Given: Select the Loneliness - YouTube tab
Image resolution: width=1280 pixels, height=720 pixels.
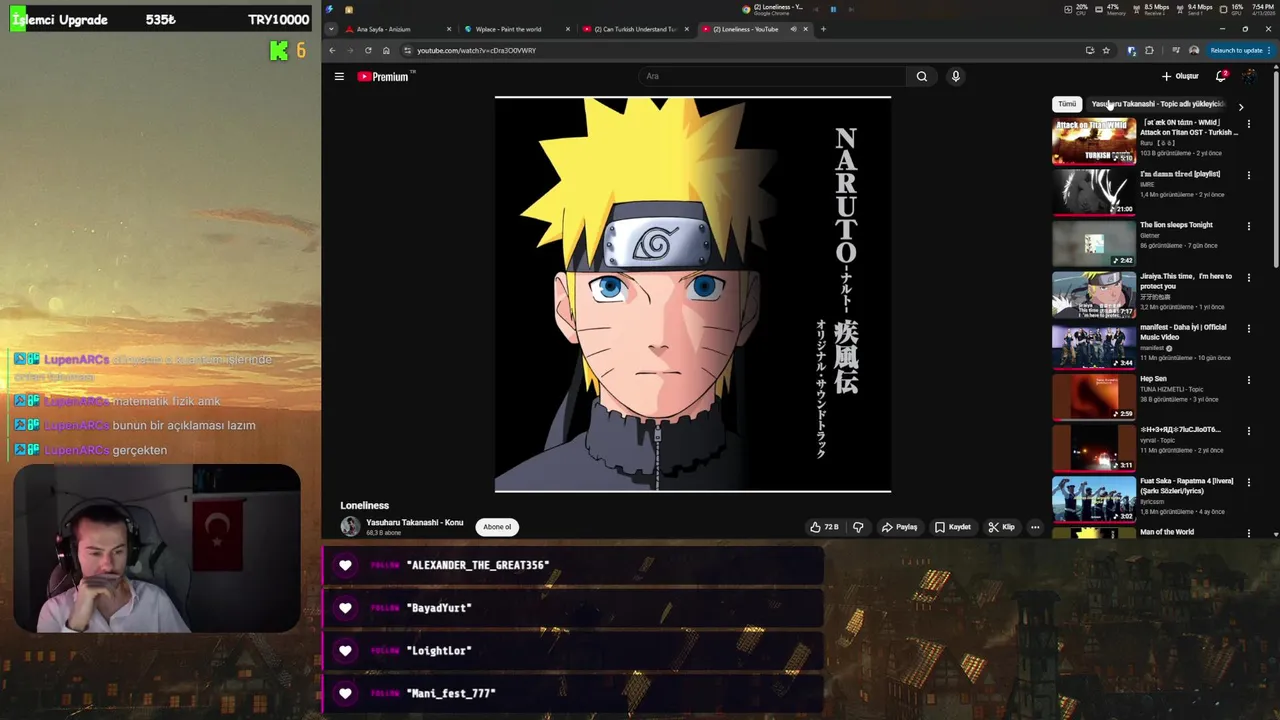Looking at the screenshot, I should point(755,29).
